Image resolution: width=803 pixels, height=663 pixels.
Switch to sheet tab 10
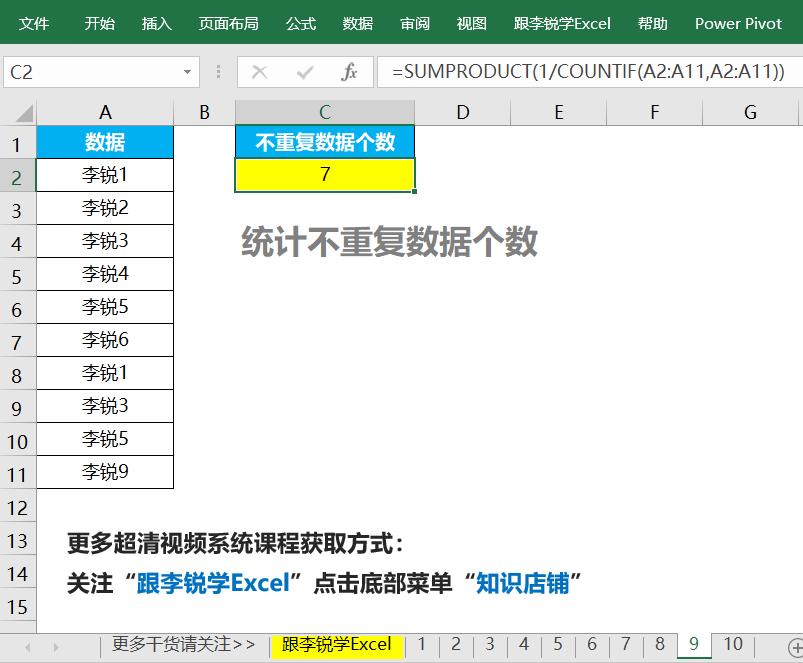pos(732,645)
